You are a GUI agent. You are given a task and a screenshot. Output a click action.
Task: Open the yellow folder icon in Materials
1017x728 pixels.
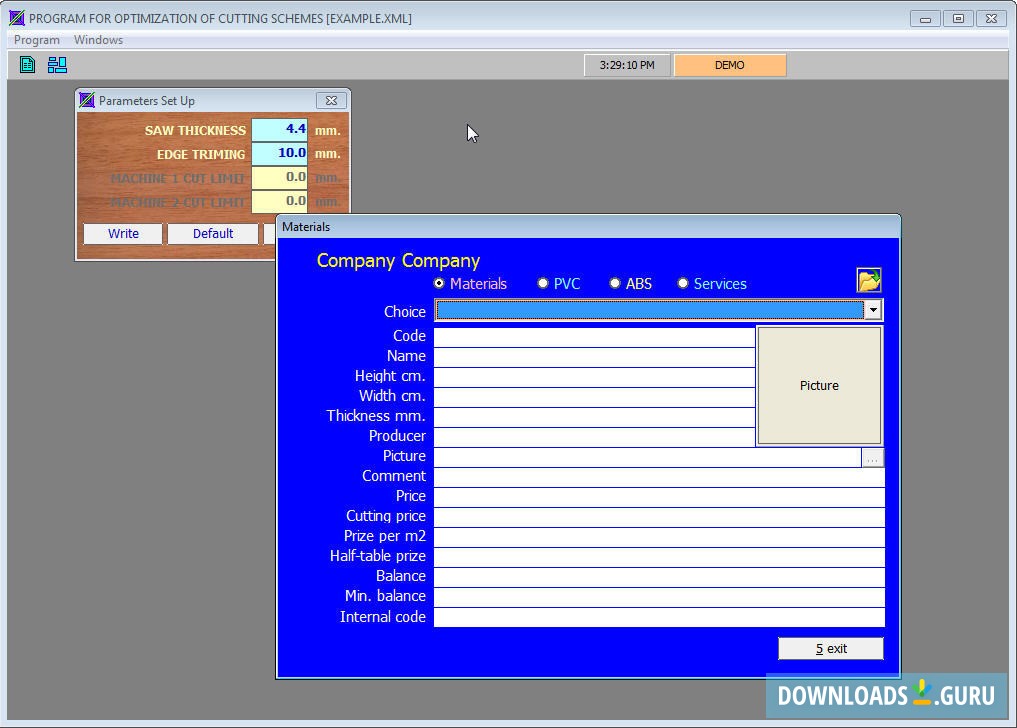[x=868, y=281]
